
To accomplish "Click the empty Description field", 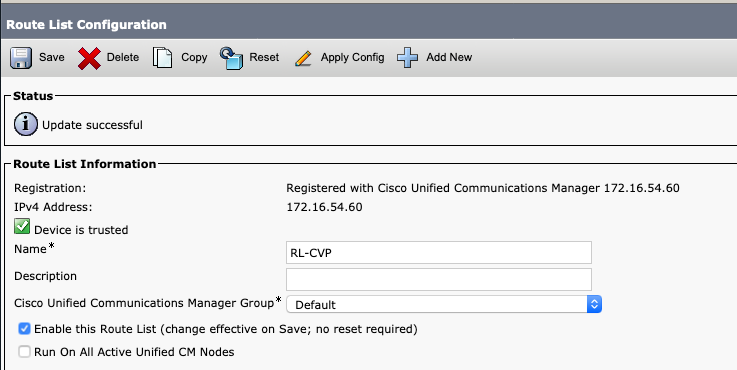I will click(439, 279).
